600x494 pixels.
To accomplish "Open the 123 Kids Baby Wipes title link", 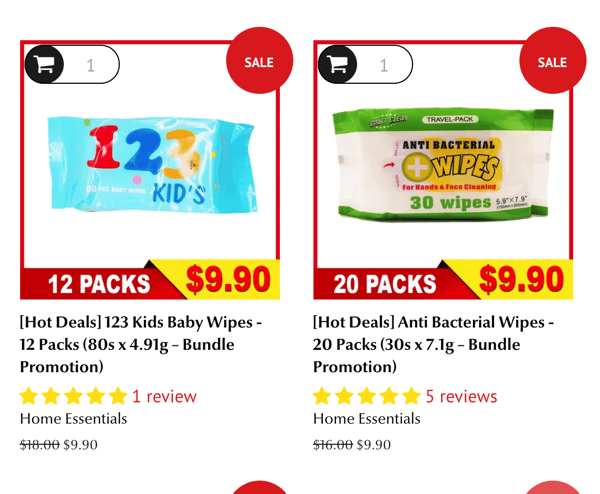I will pos(140,344).
